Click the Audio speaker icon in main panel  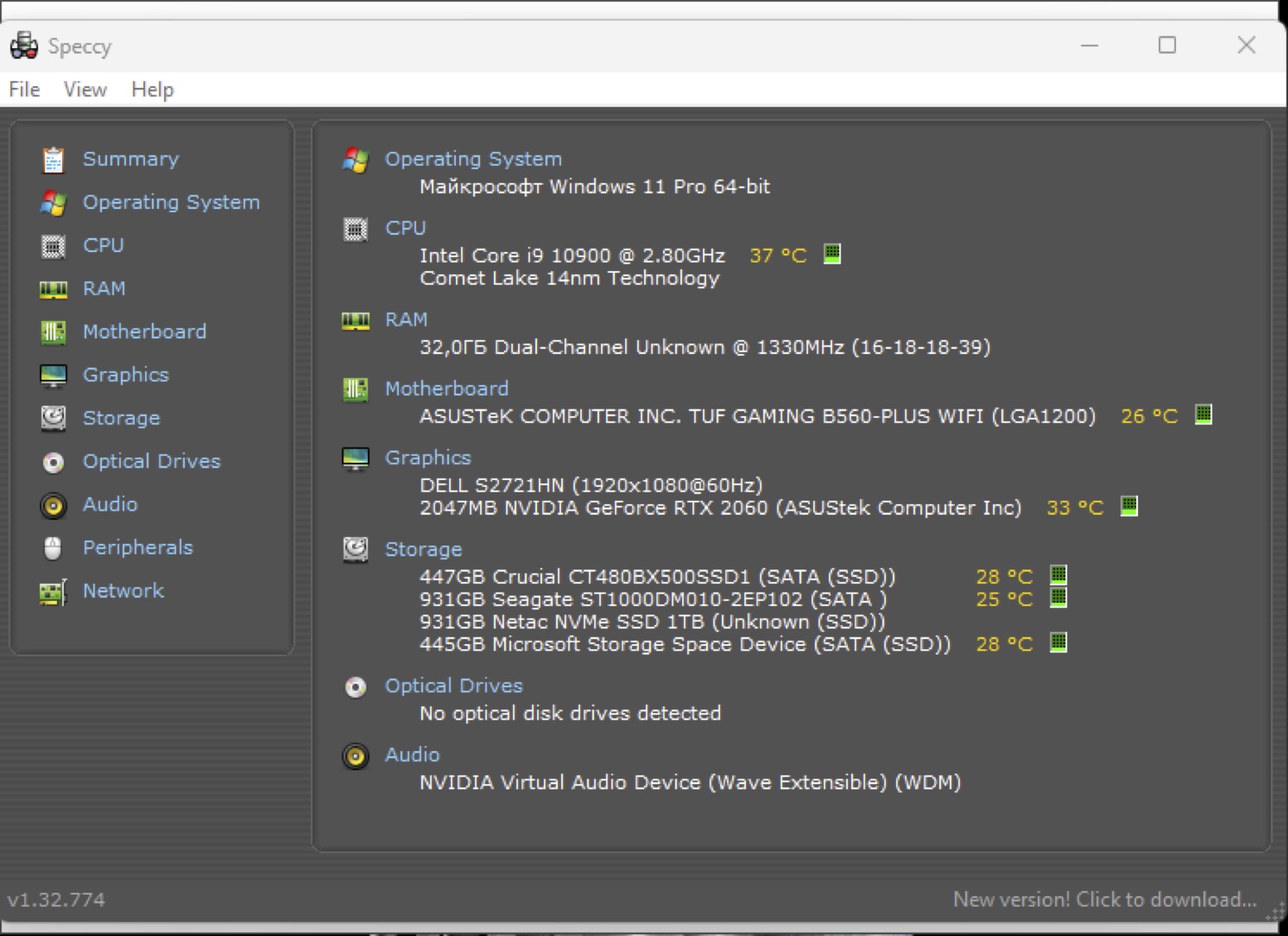click(356, 755)
